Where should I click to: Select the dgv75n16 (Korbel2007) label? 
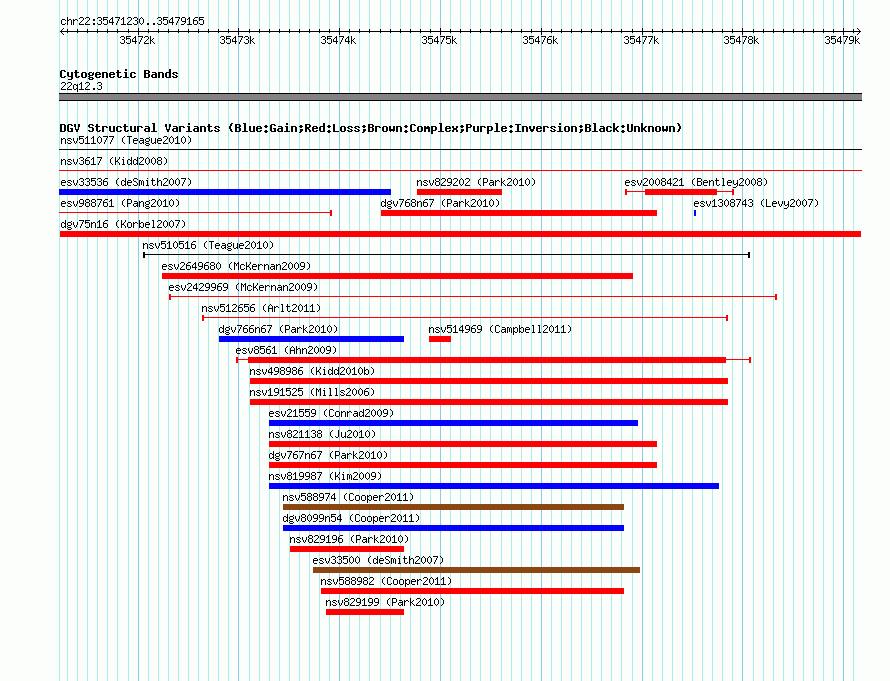click(123, 224)
